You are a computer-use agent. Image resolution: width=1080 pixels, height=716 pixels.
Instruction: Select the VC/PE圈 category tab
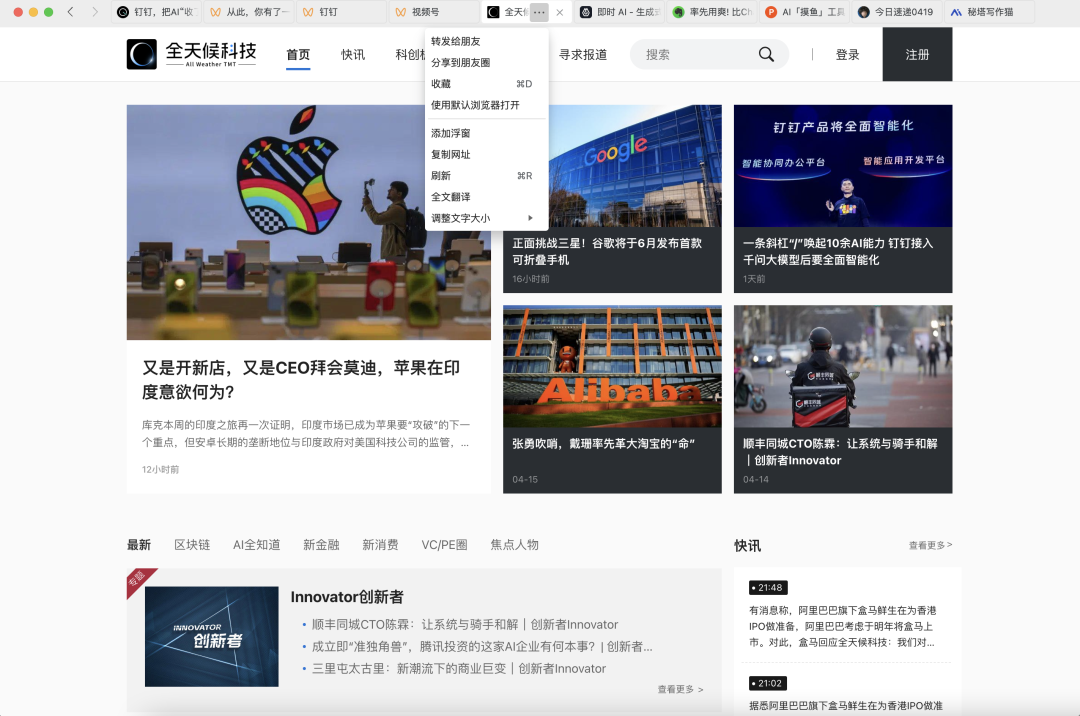444,545
